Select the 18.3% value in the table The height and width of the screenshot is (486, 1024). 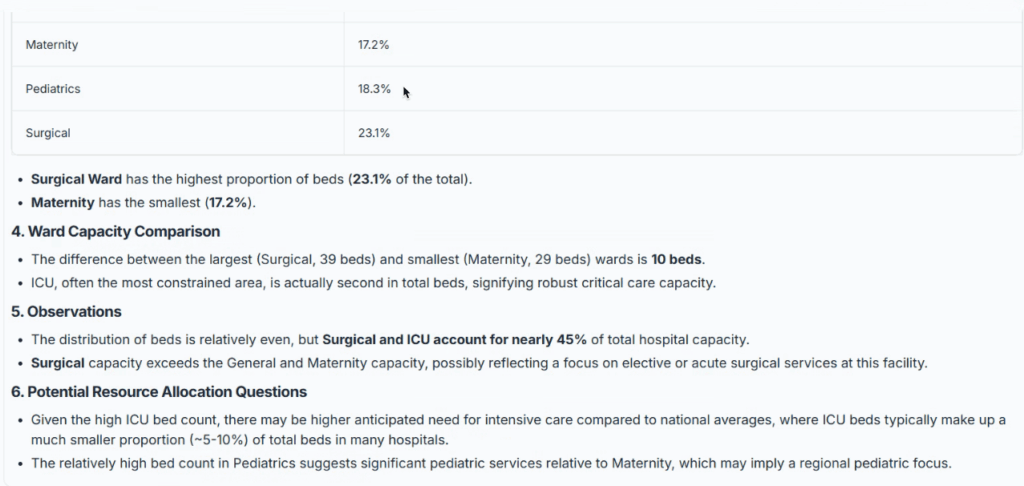373,89
